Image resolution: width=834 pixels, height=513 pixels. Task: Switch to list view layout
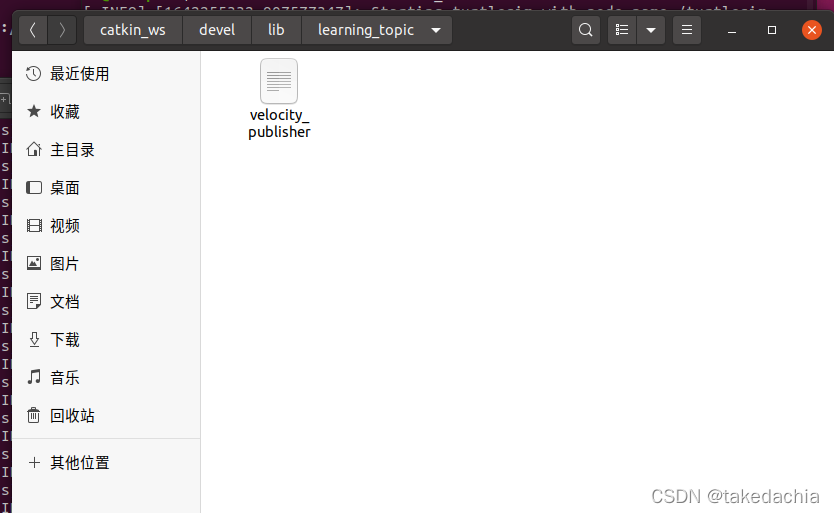pos(622,30)
